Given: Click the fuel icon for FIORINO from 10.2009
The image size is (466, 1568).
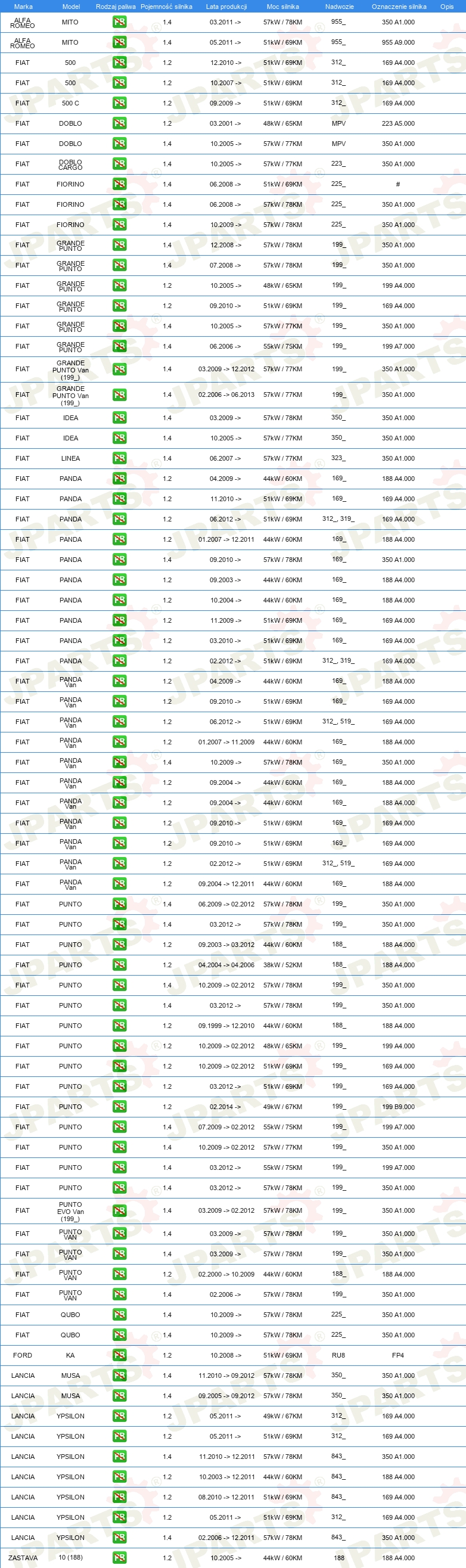Looking at the screenshot, I should [119, 225].
